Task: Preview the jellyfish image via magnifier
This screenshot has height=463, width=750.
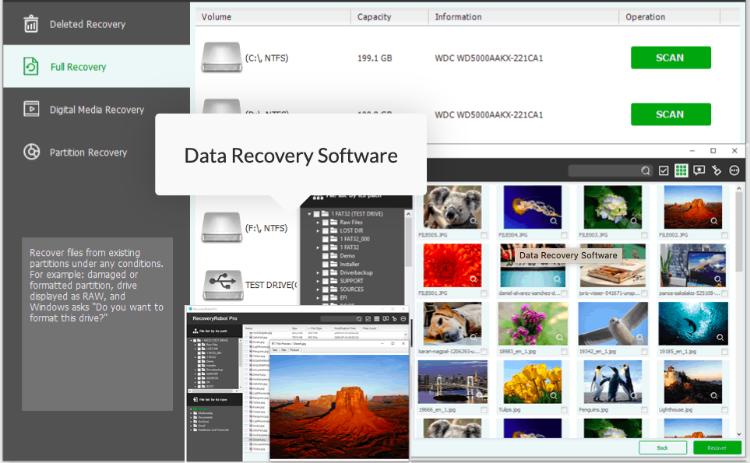Action: click(x=553, y=220)
